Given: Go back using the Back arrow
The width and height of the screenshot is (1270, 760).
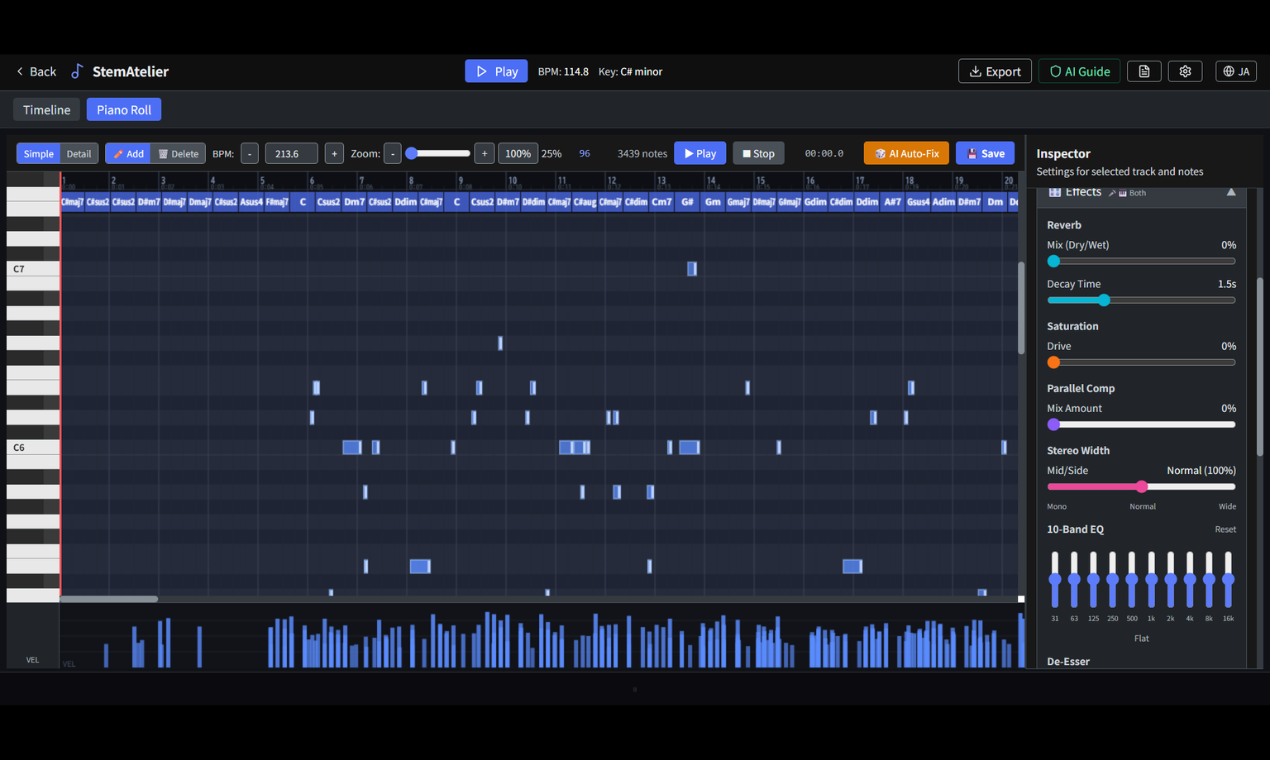Looking at the screenshot, I should pyautogui.click(x=36, y=72).
